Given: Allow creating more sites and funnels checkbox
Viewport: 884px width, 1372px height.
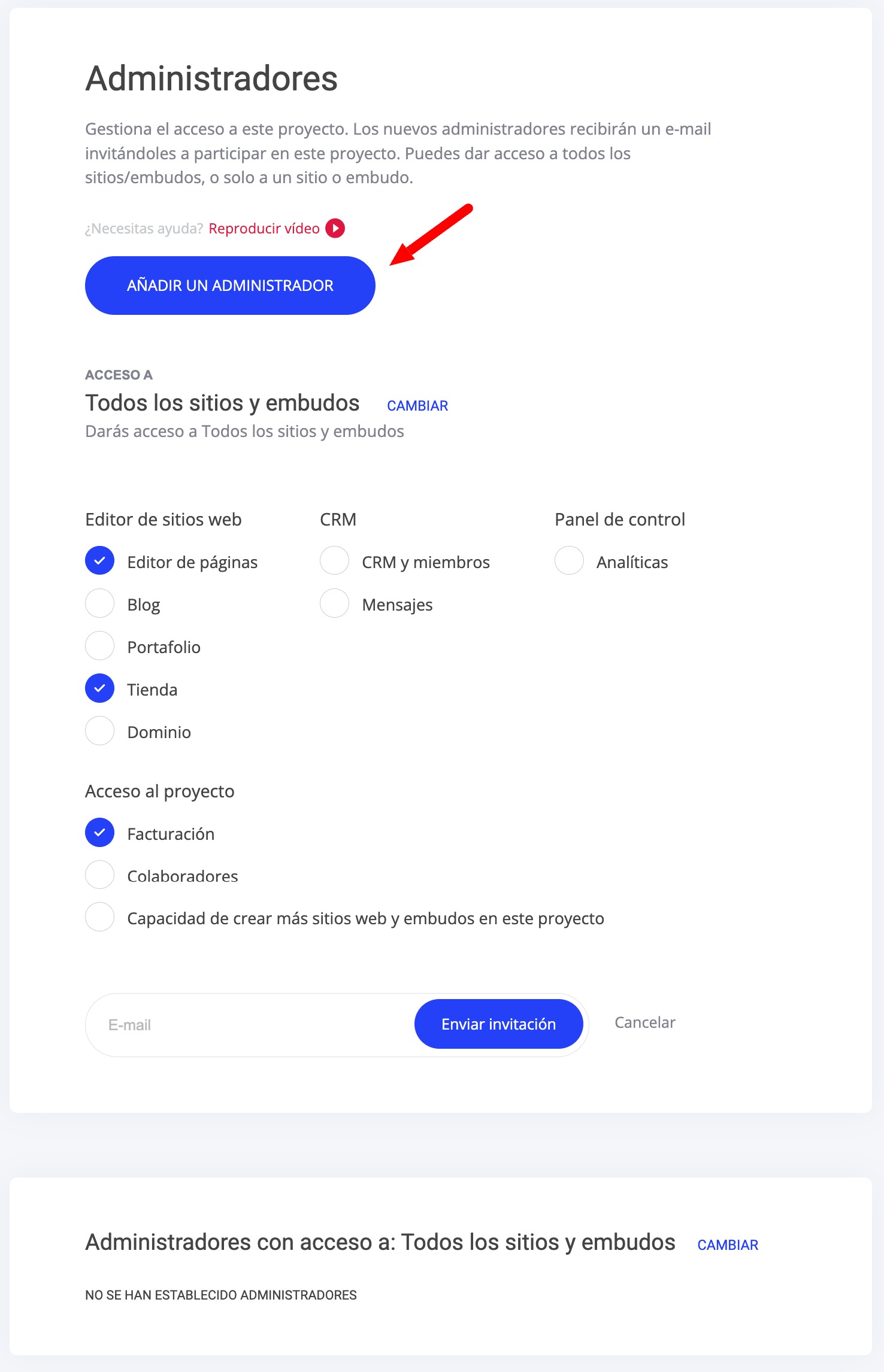Looking at the screenshot, I should pyautogui.click(x=99, y=917).
